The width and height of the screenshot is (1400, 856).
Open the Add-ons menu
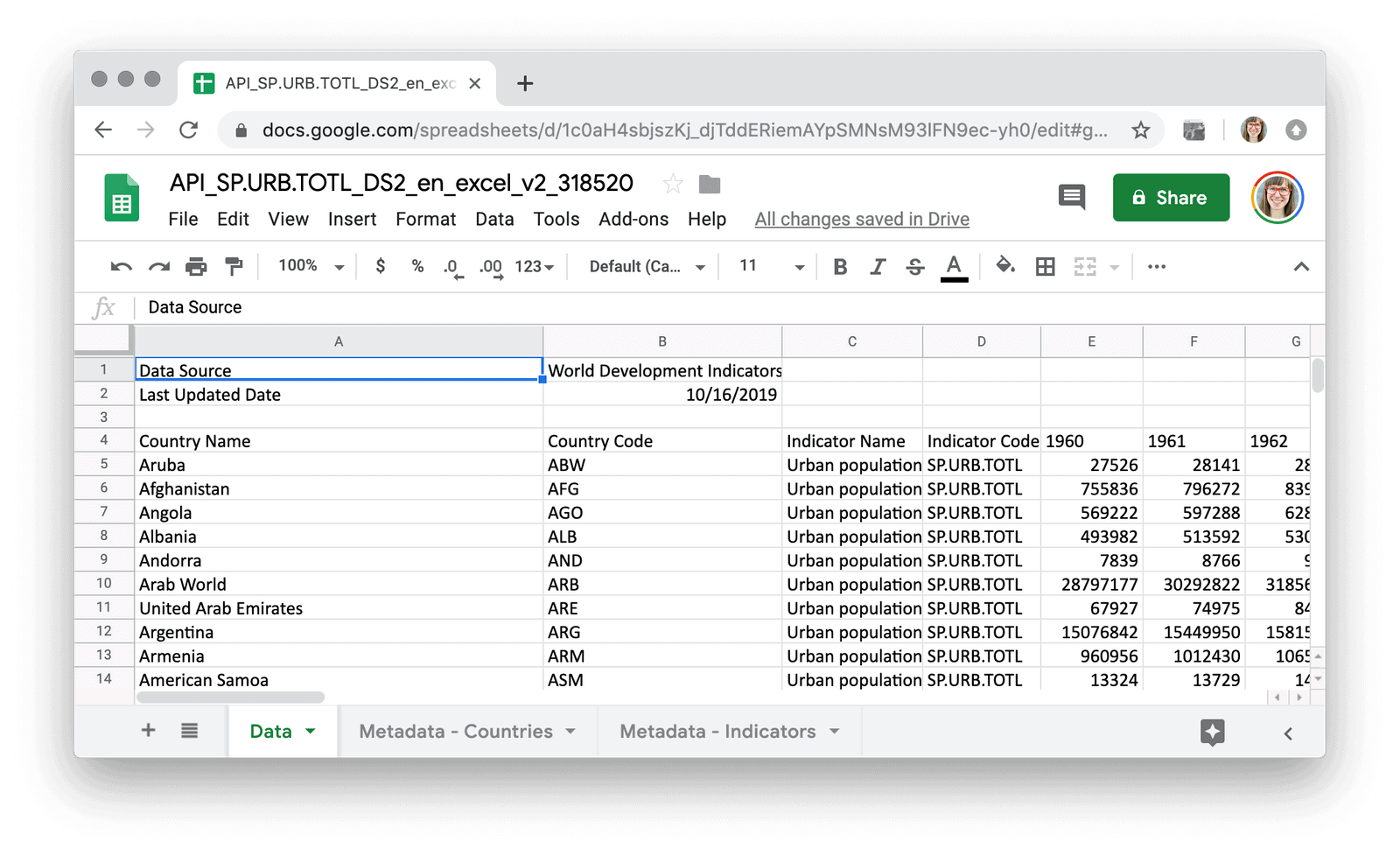[633, 219]
